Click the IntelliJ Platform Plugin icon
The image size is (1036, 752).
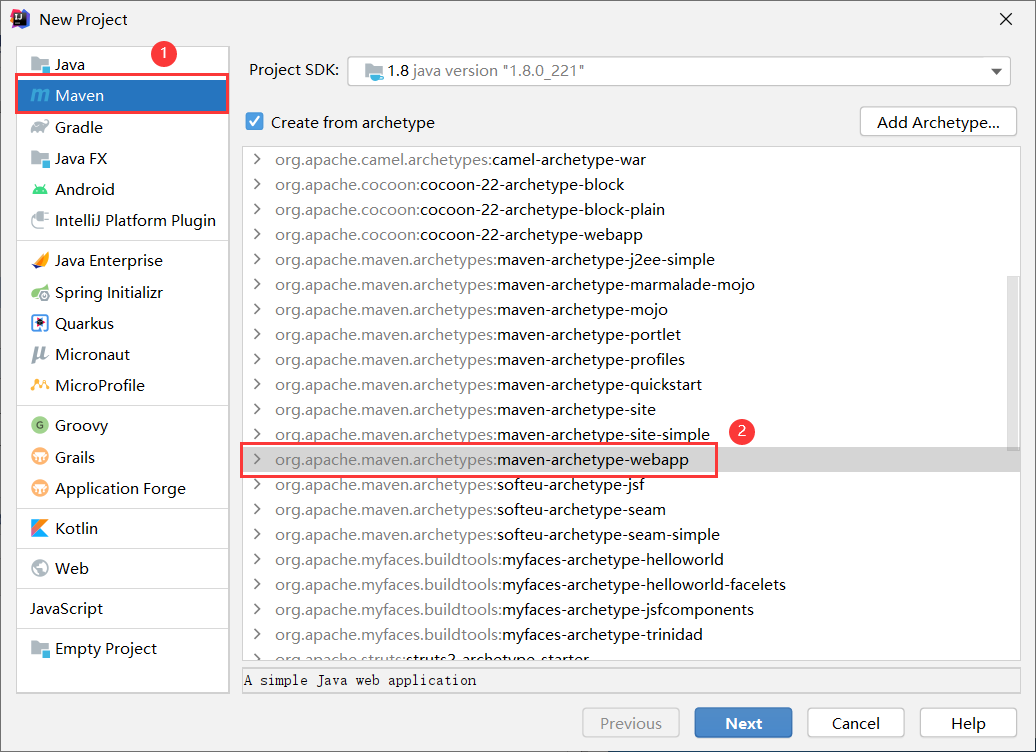(40, 220)
